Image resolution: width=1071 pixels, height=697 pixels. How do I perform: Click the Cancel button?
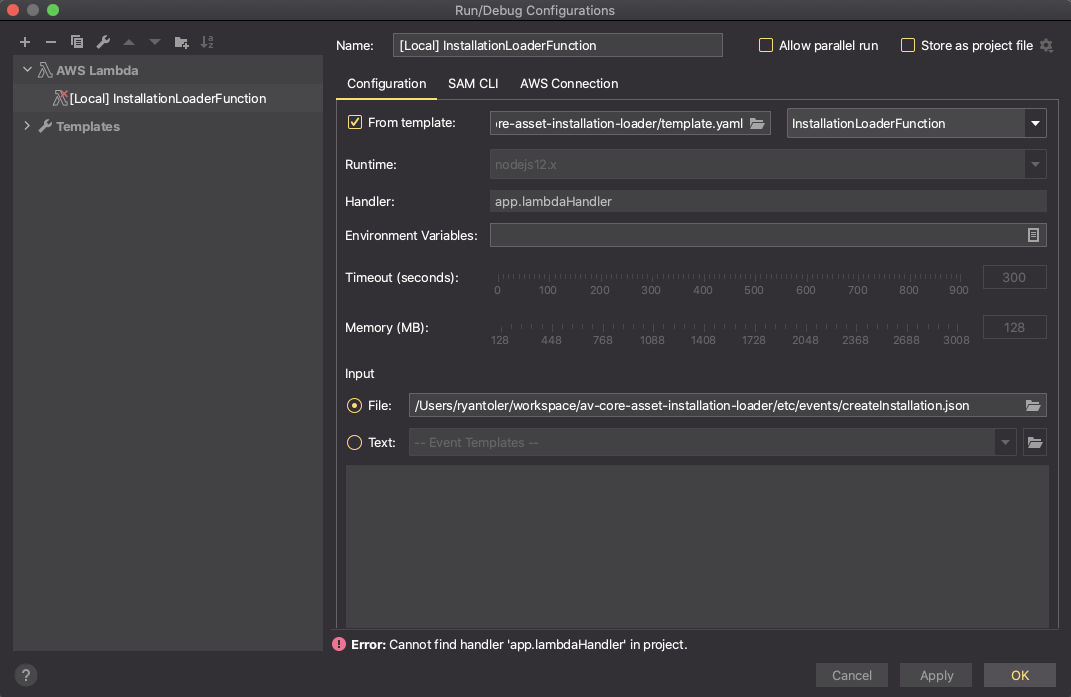pyautogui.click(x=852, y=675)
